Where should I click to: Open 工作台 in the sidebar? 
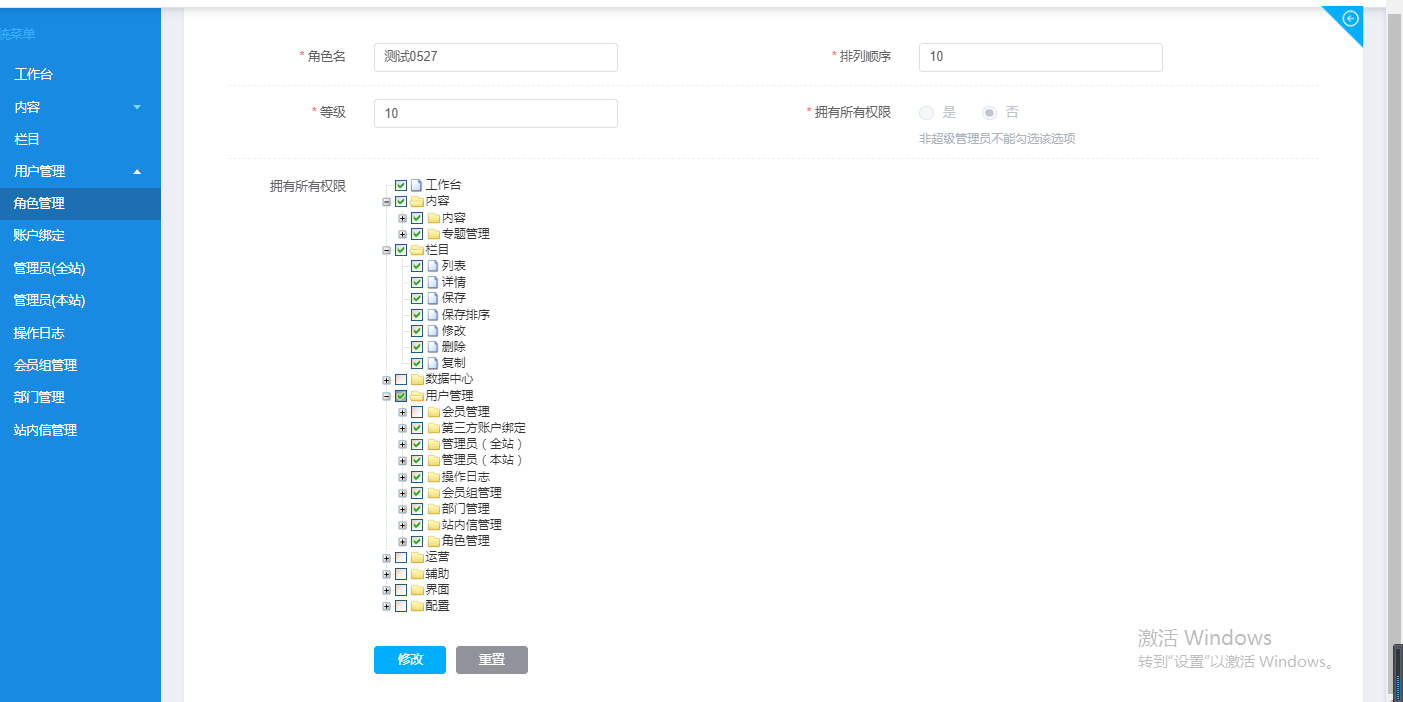click(x=80, y=75)
